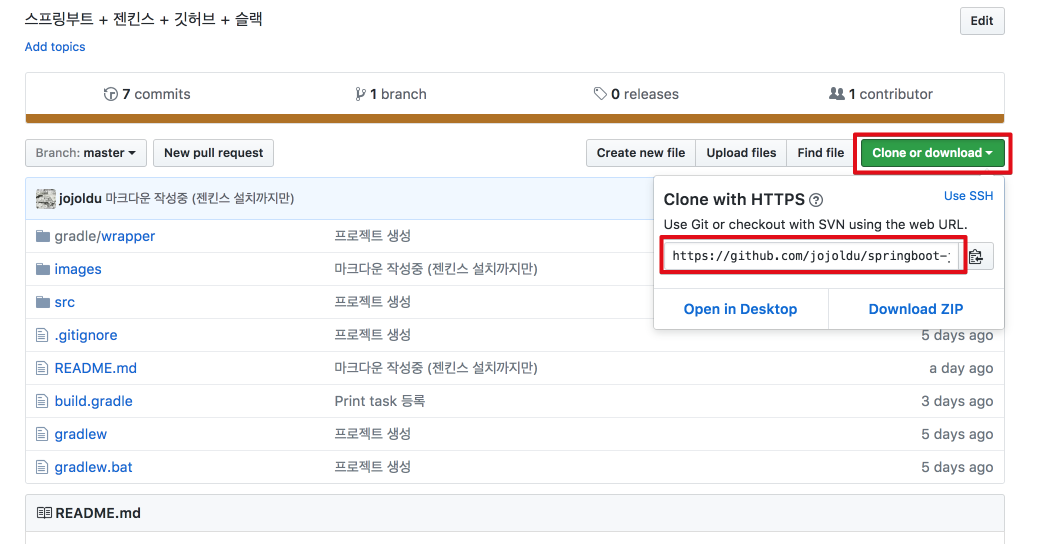This screenshot has height=544, width=1051.
Task: Click the Upload files button
Action: [x=741, y=153]
